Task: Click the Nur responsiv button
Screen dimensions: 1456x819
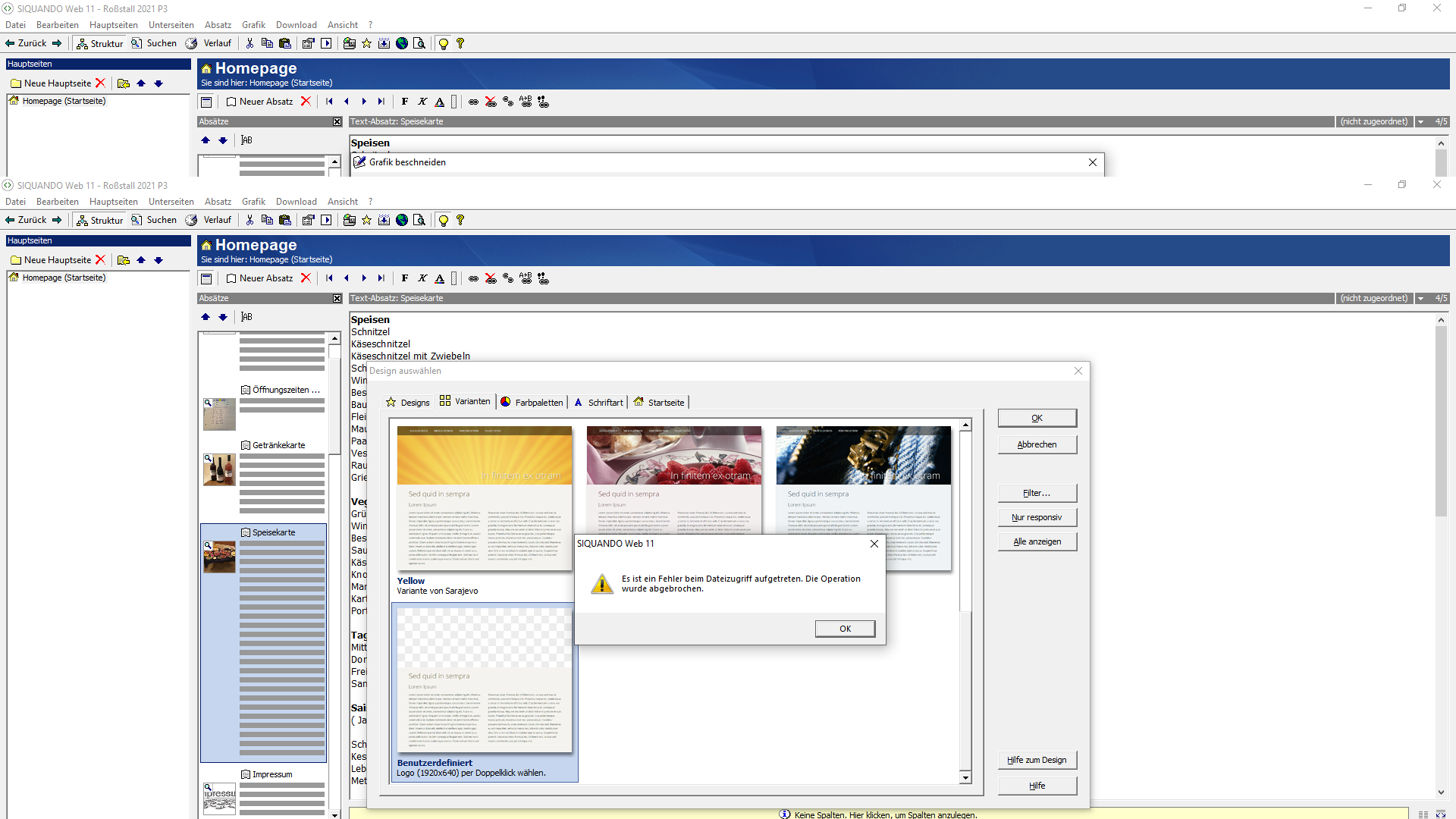Action: (1037, 517)
